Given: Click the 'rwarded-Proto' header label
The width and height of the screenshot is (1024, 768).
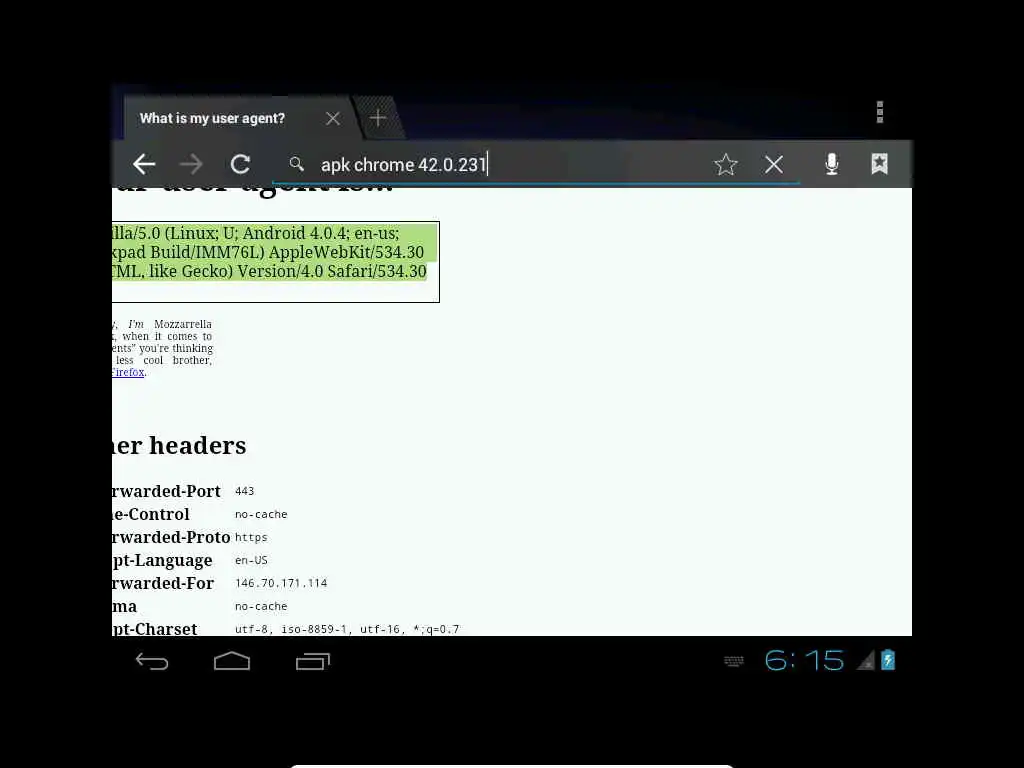Looking at the screenshot, I should pyautogui.click(x=171, y=537).
